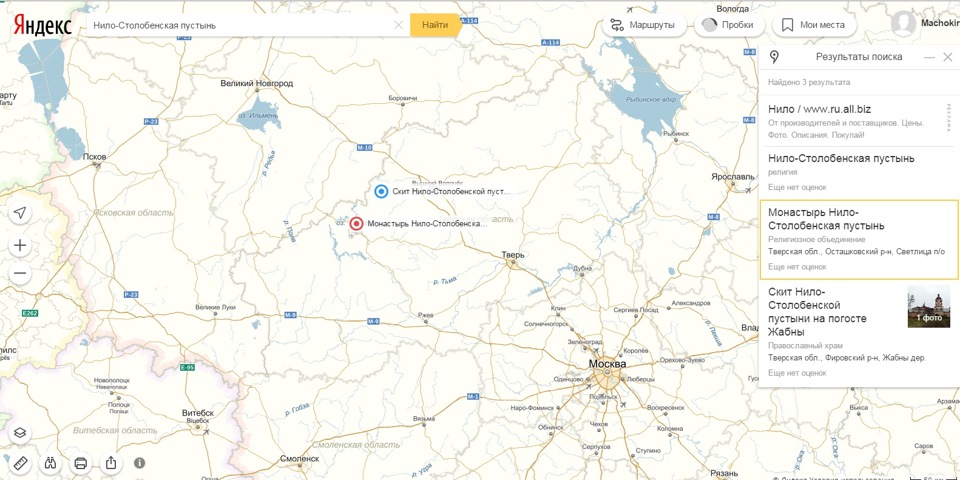Select the Нило-Столобенская пустынь религия result
This screenshot has width=960, height=480.
pyautogui.click(x=858, y=173)
